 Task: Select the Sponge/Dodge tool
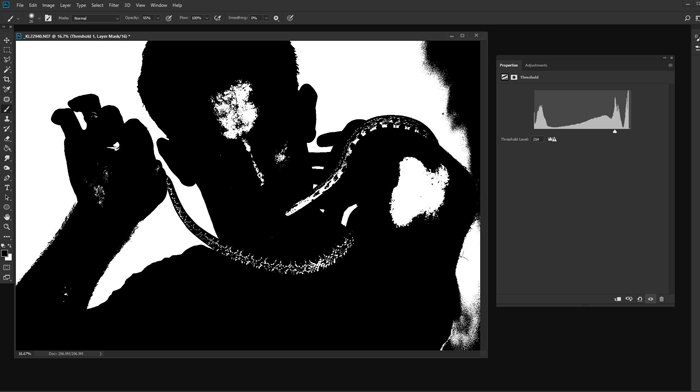point(7,168)
